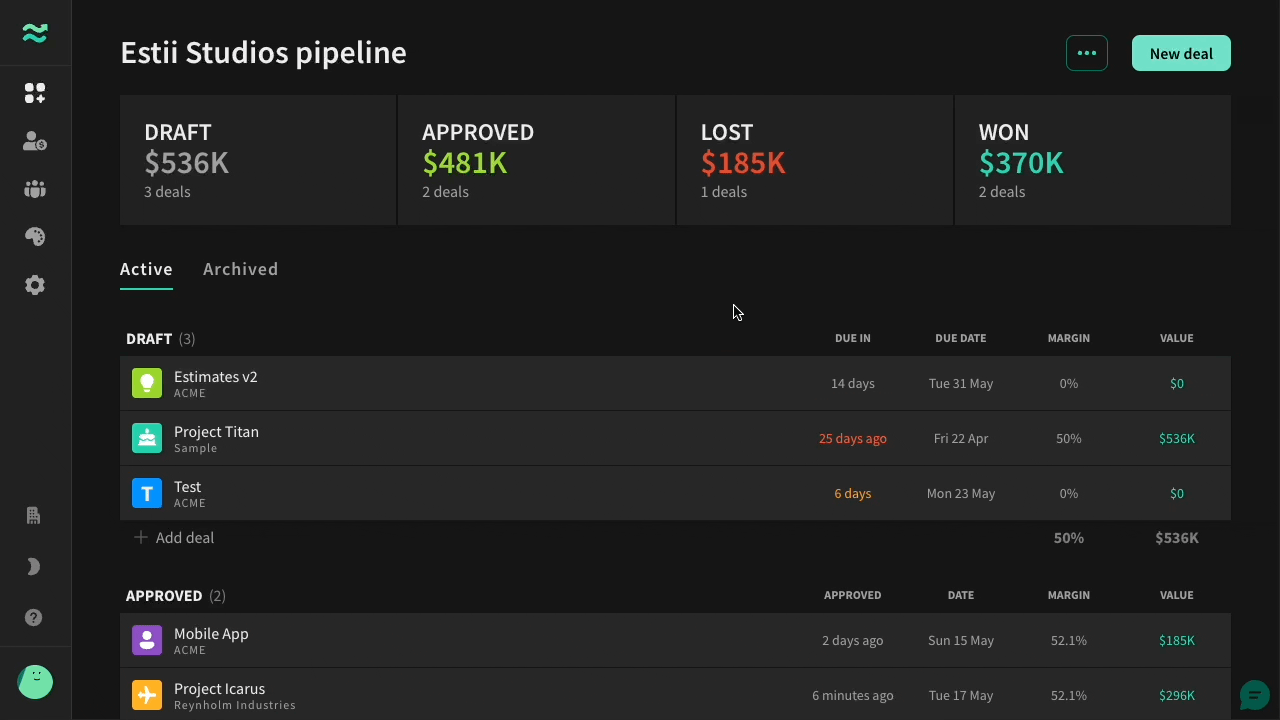The height and width of the screenshot is (720, 1280).
Task: Click the 'Fri 22 Apr' due date
Action: tap(961, 438)
